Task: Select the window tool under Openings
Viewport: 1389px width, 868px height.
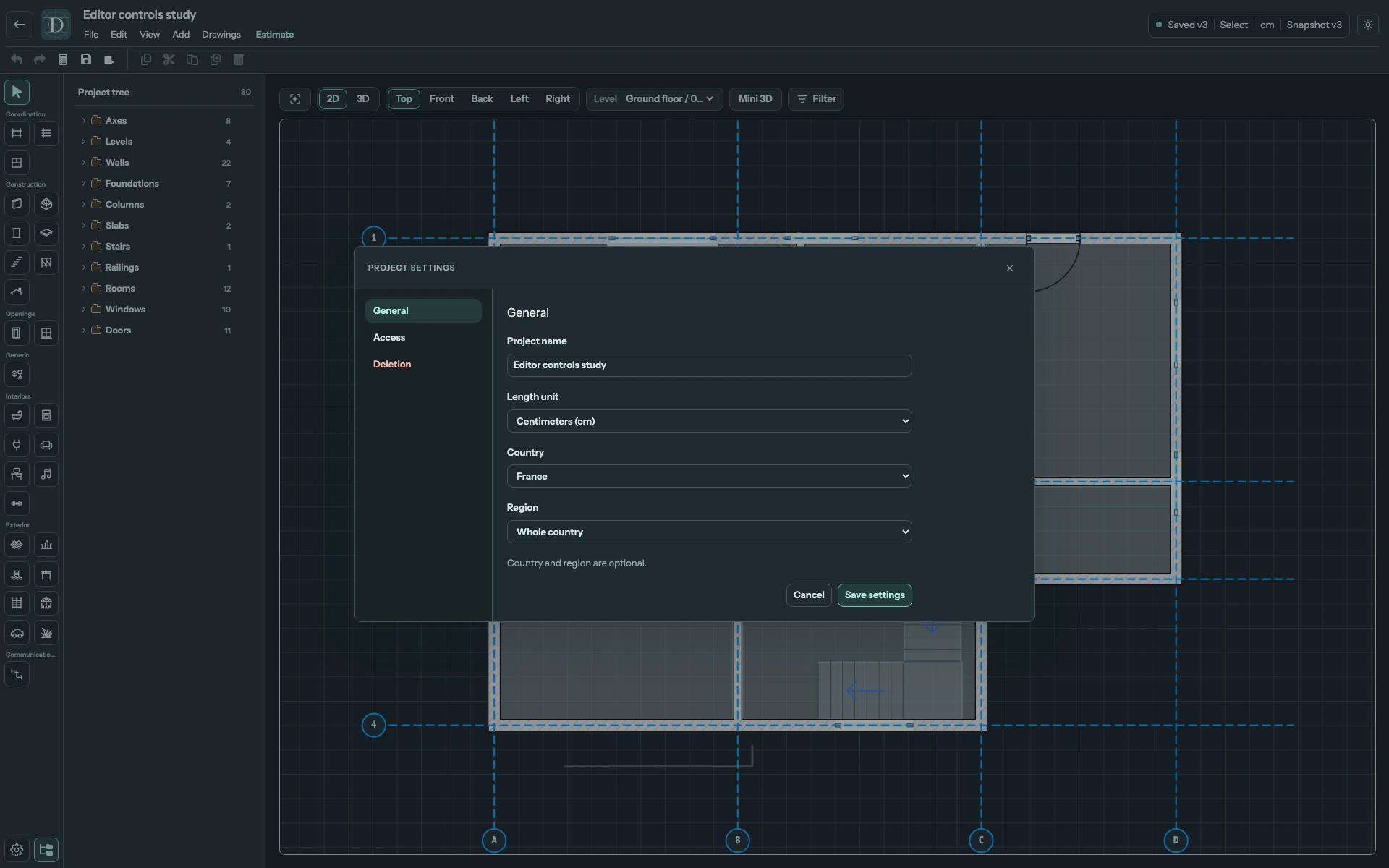Action: point(46,333)
